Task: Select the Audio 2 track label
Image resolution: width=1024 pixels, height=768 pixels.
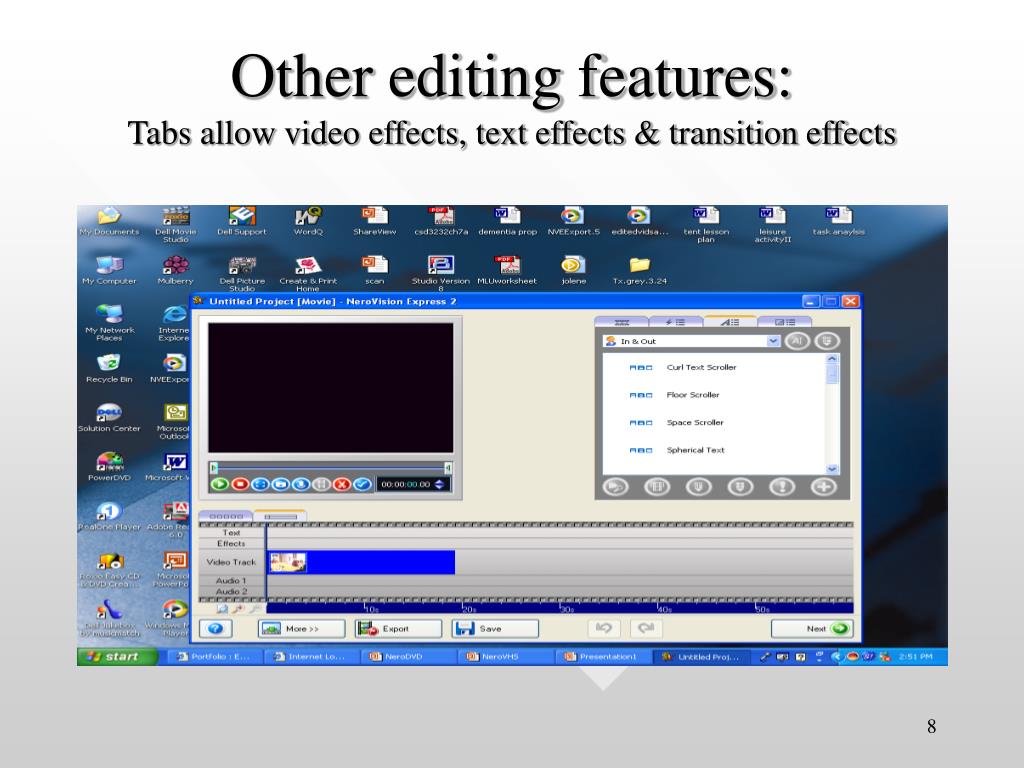Action: pos(231,592)
